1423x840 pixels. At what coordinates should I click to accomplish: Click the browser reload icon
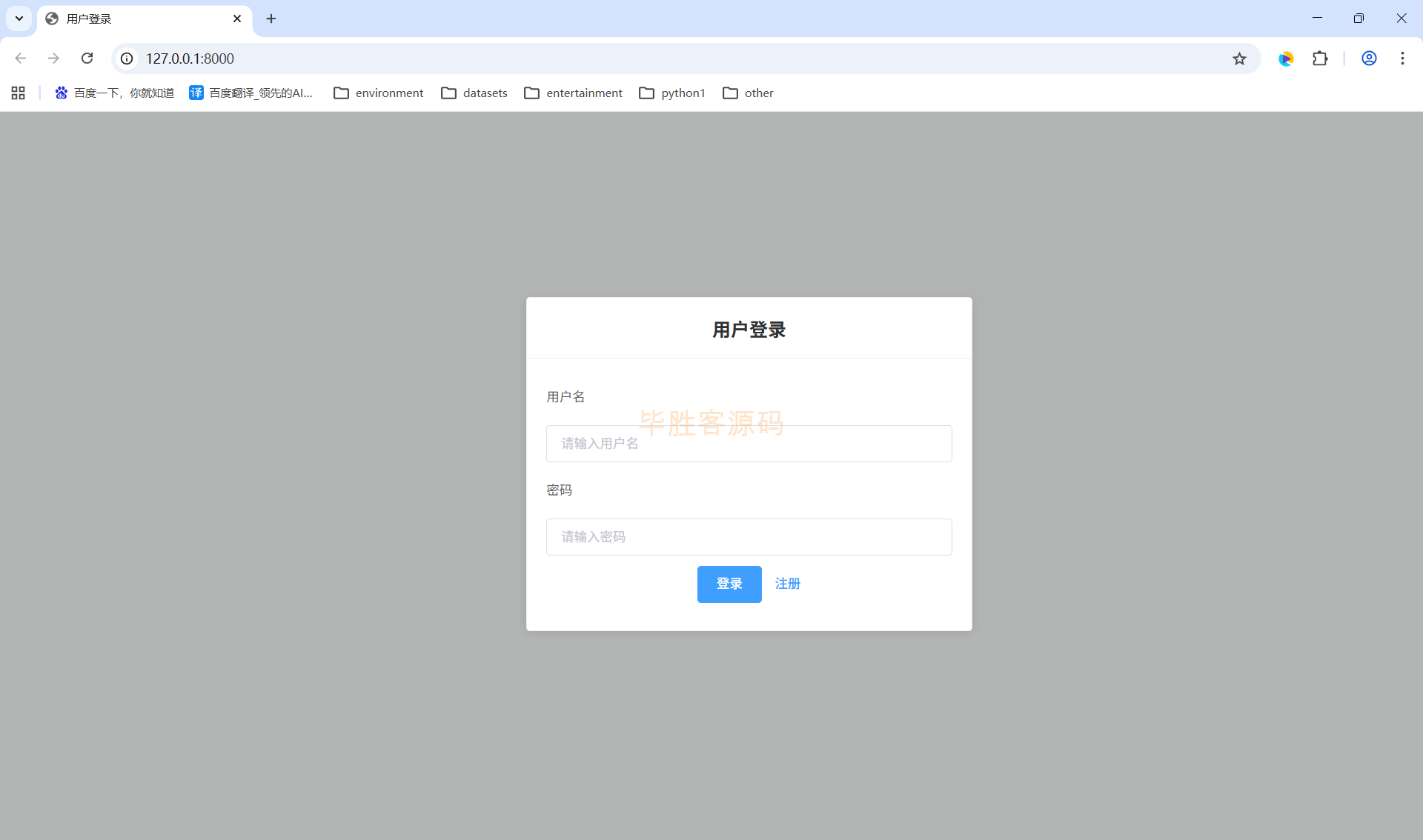tap(87, 59)
